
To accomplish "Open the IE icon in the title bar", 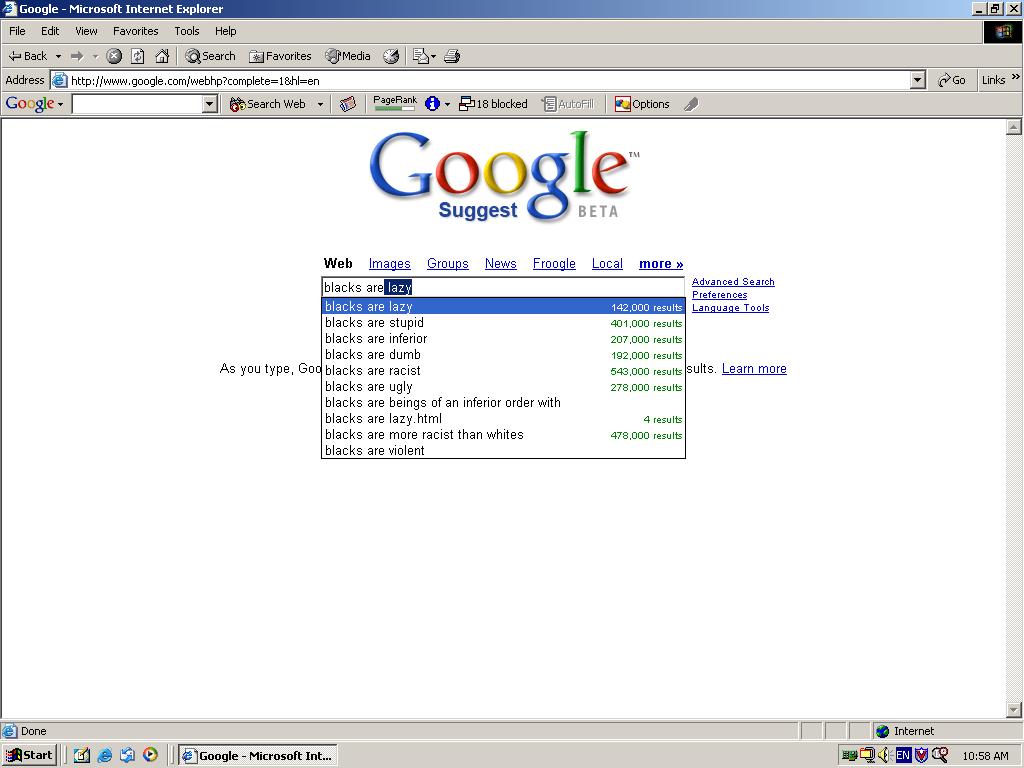I will pyautogui.click(x=9, y=8).
